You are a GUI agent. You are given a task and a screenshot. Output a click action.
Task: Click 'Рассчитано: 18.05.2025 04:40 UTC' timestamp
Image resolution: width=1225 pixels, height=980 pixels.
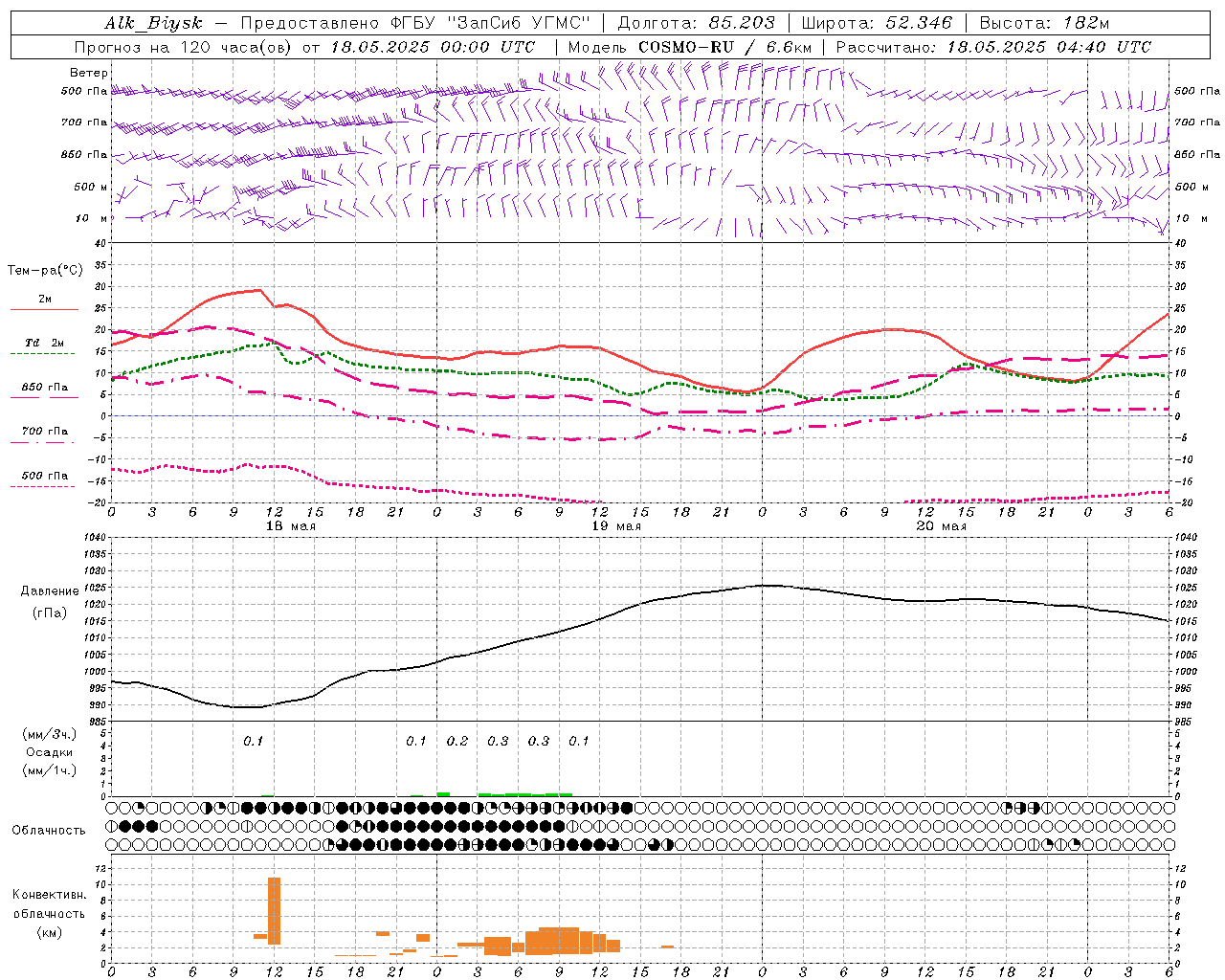coord(993,47)
